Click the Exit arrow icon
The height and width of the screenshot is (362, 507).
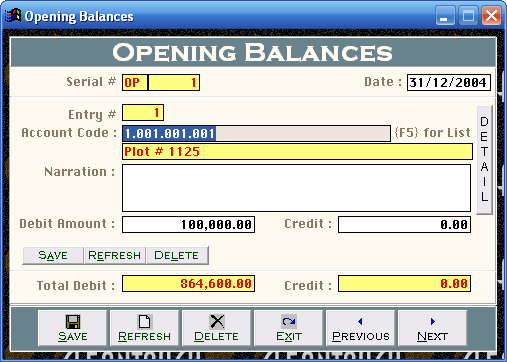(289, 322)
